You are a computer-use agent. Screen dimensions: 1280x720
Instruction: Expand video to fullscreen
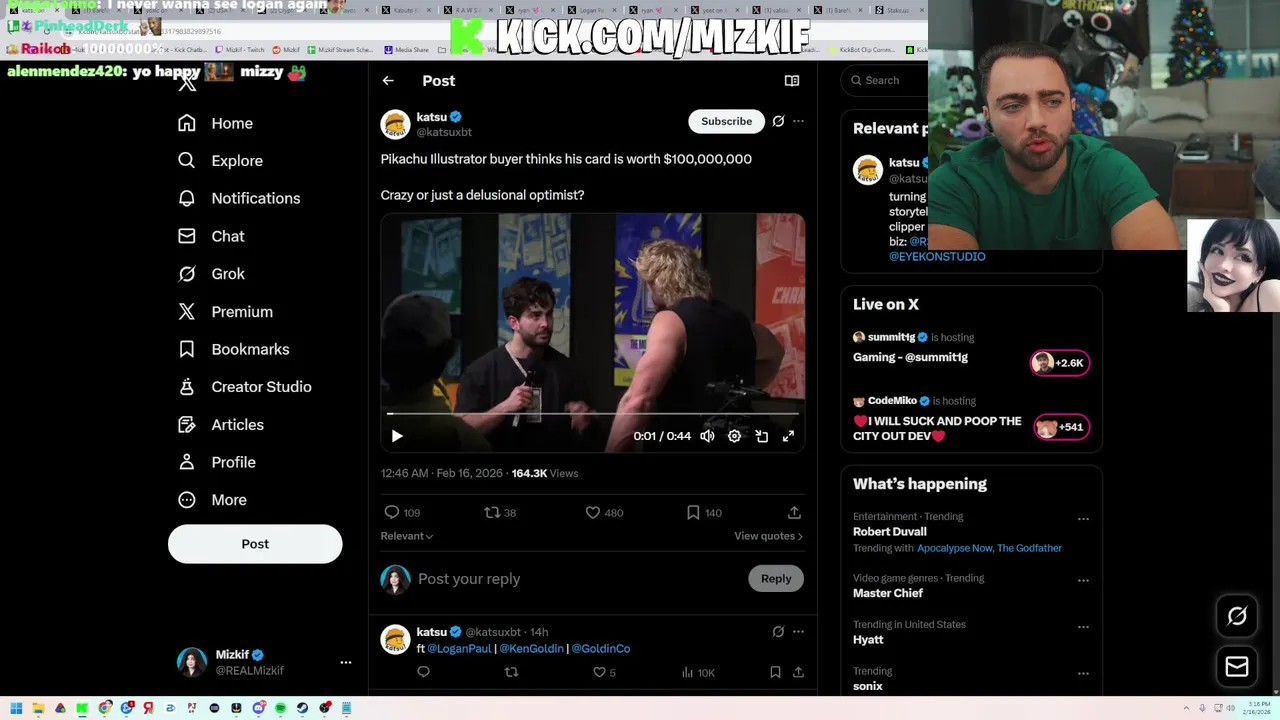(x=788, y=436)
